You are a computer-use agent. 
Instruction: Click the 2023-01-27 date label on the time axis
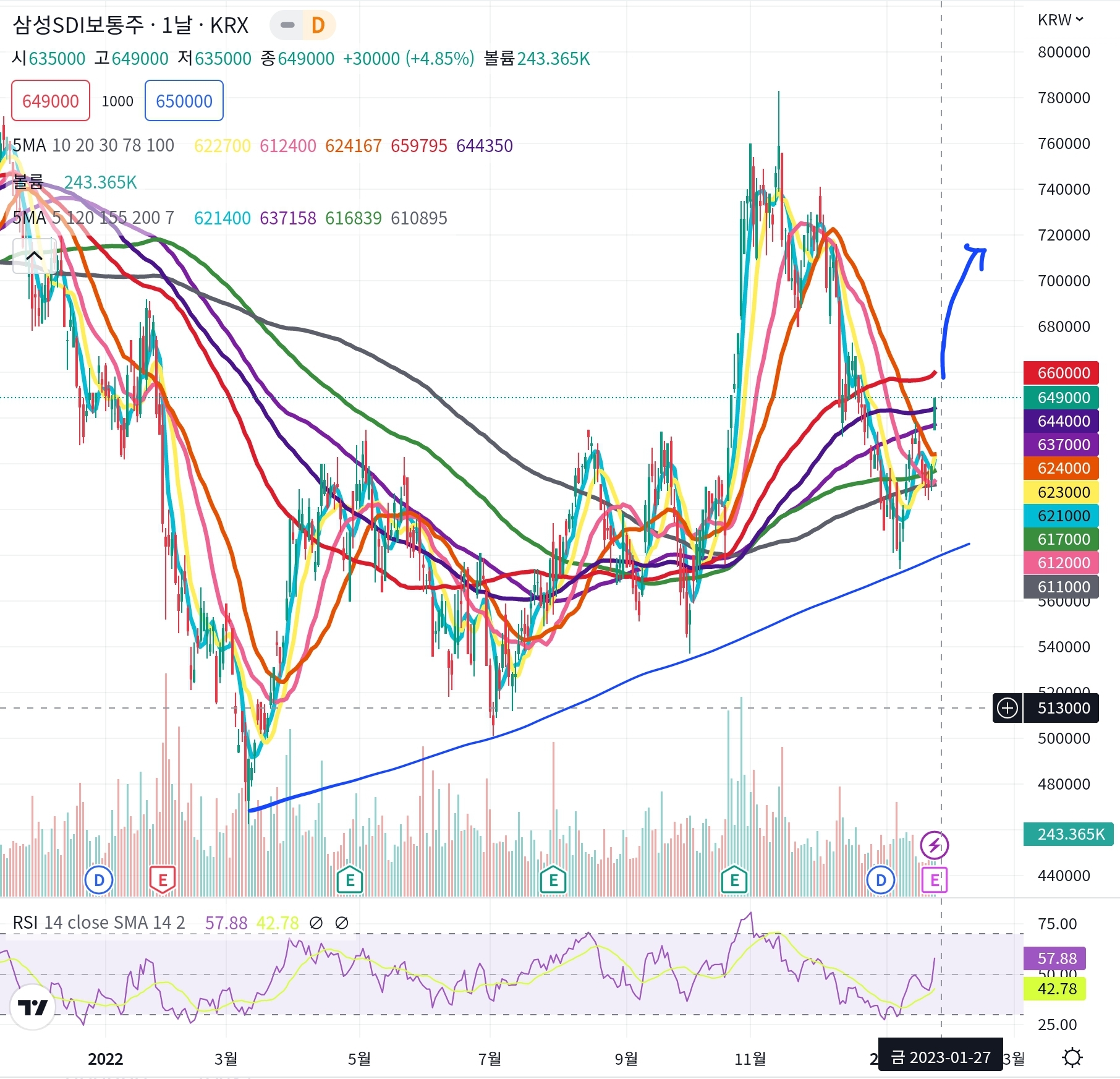[940, 1057]
